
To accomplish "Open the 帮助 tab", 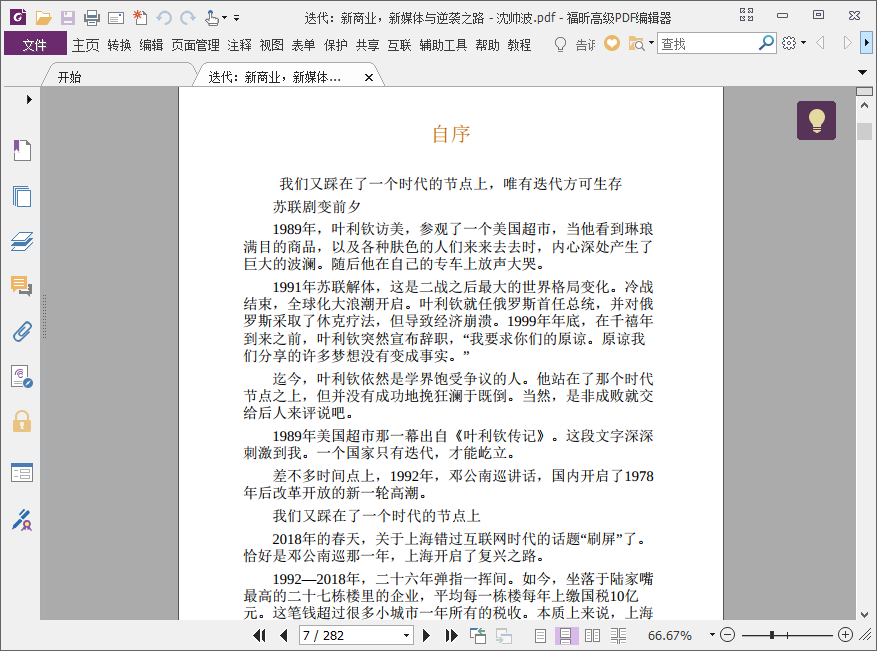I will (x=487, y=45).
